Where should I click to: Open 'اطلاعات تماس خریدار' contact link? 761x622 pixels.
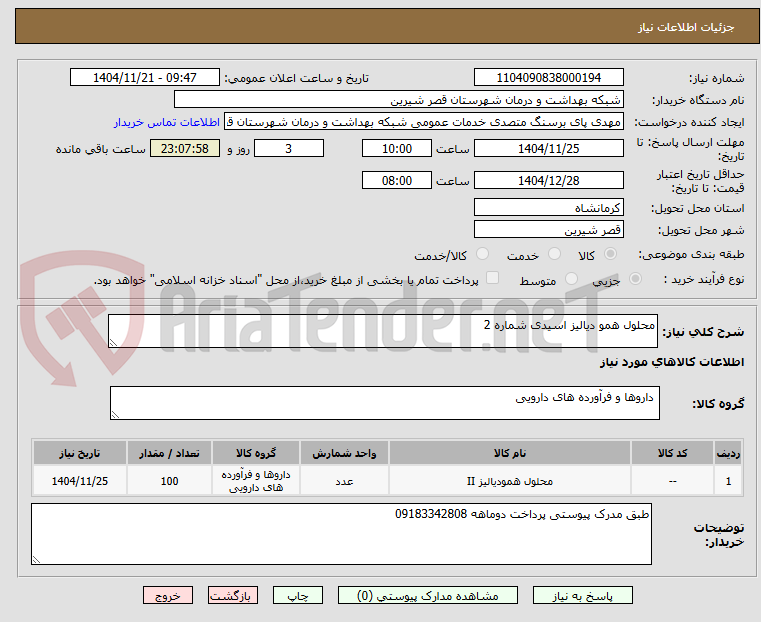click(x=167, y=122)
